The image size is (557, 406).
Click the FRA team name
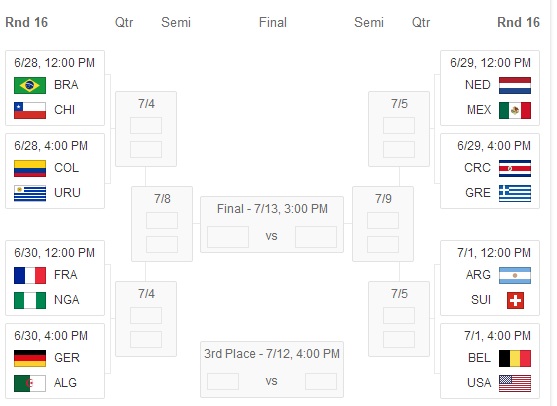tap(66, 275)
